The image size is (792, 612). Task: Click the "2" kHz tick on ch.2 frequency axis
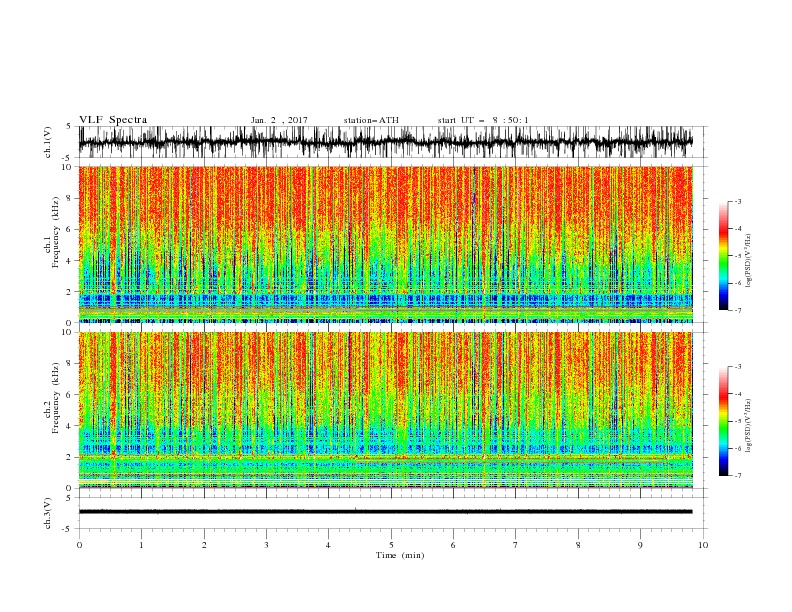tap(70, 457)
